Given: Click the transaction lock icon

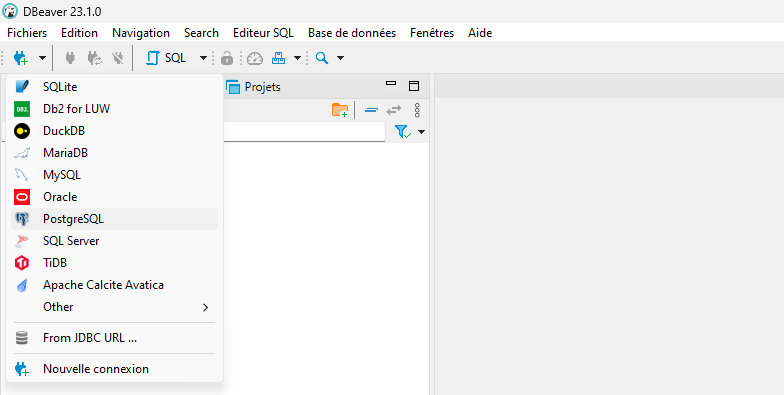Looking at the screenshot, I should [x=227, y=58].
